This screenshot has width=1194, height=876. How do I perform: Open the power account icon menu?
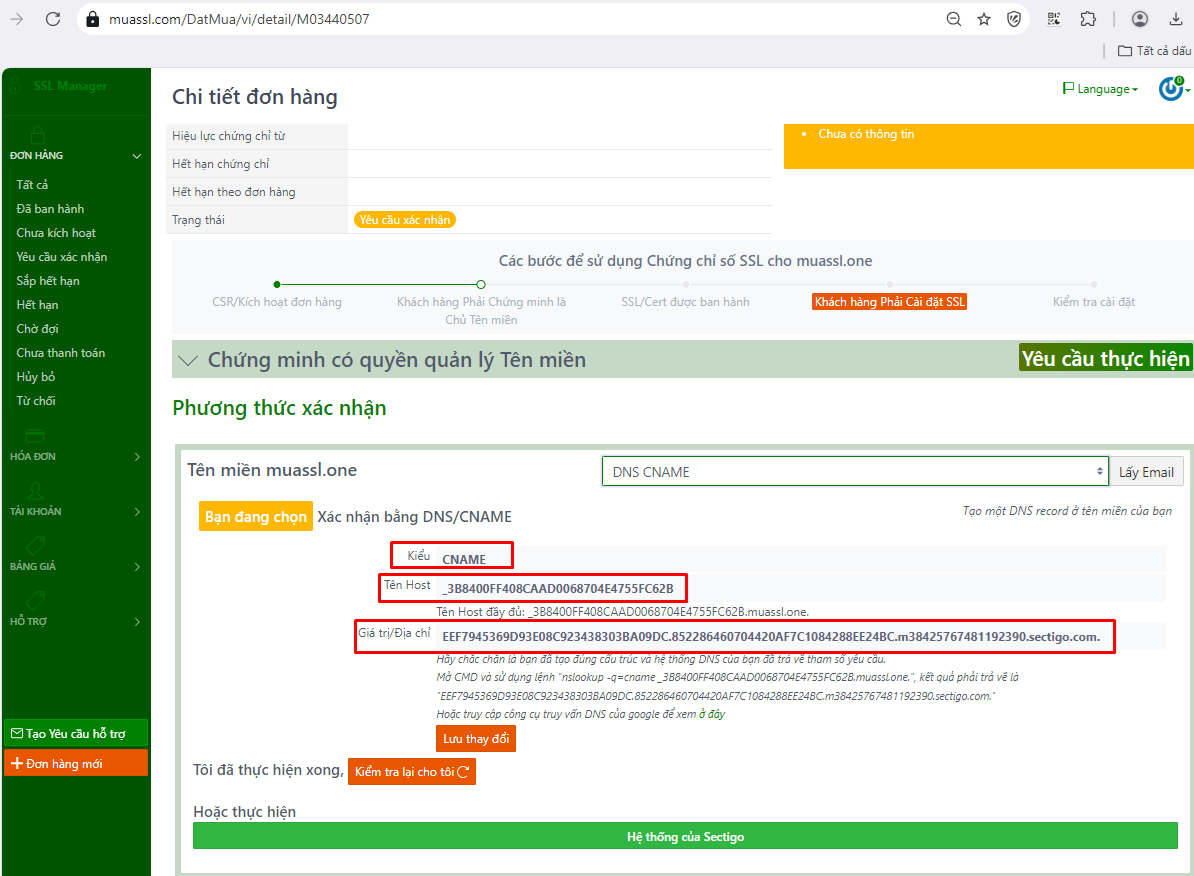[x=1172, y=89]
